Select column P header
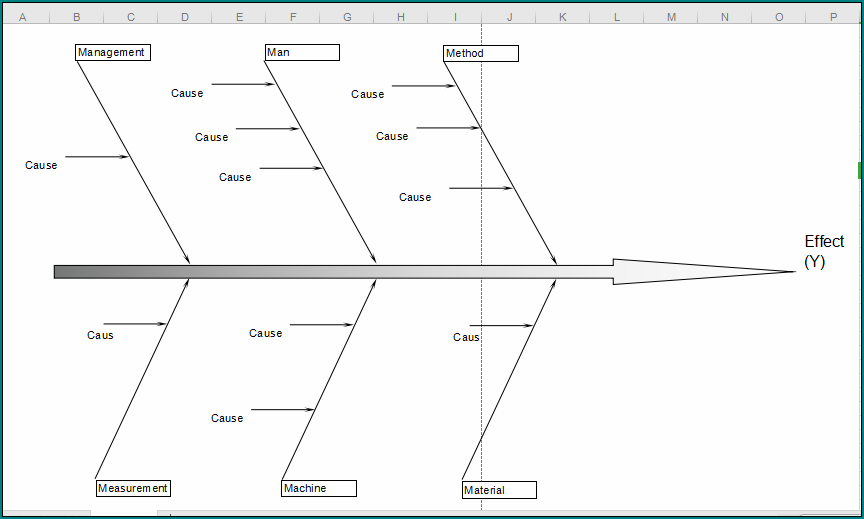864x519 pixels. (833, 17)
